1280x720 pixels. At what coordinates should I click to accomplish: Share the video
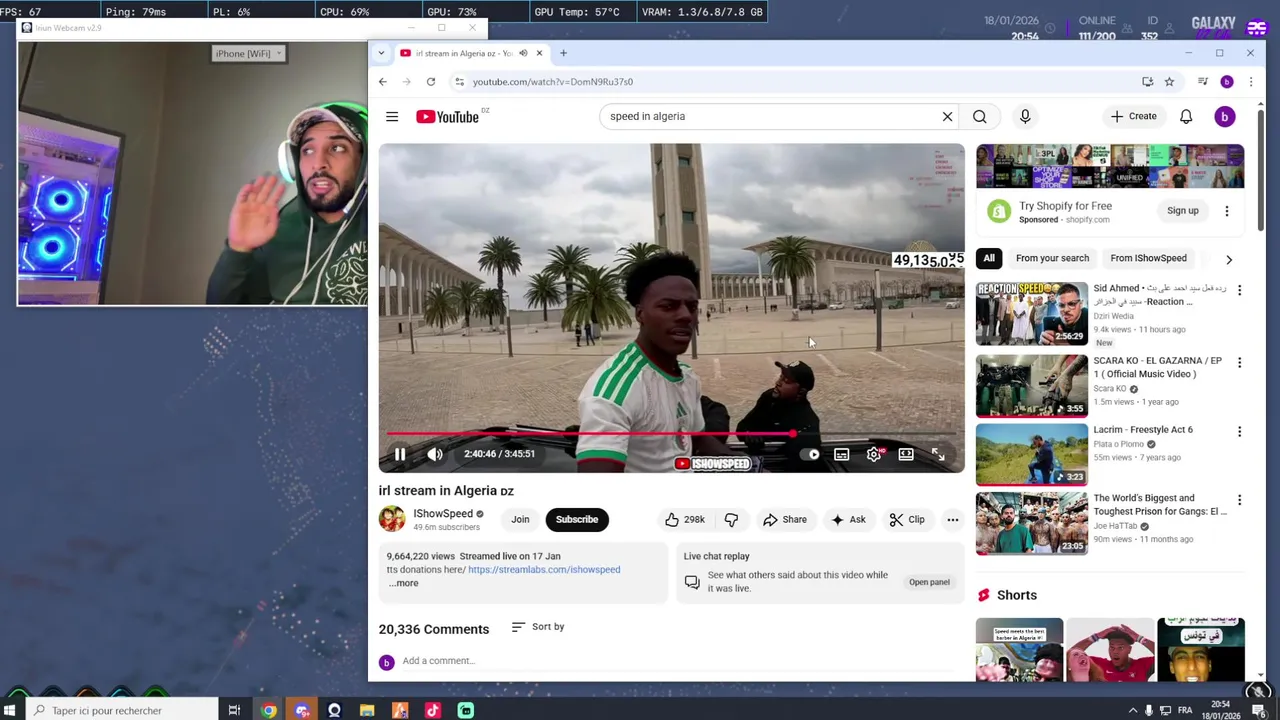pos(785,519)
